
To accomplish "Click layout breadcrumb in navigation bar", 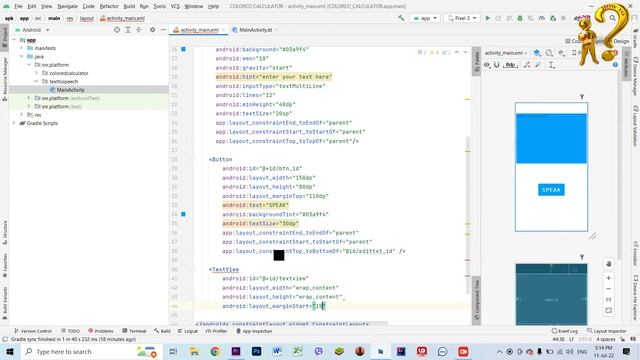I will (x=87, y=18).
